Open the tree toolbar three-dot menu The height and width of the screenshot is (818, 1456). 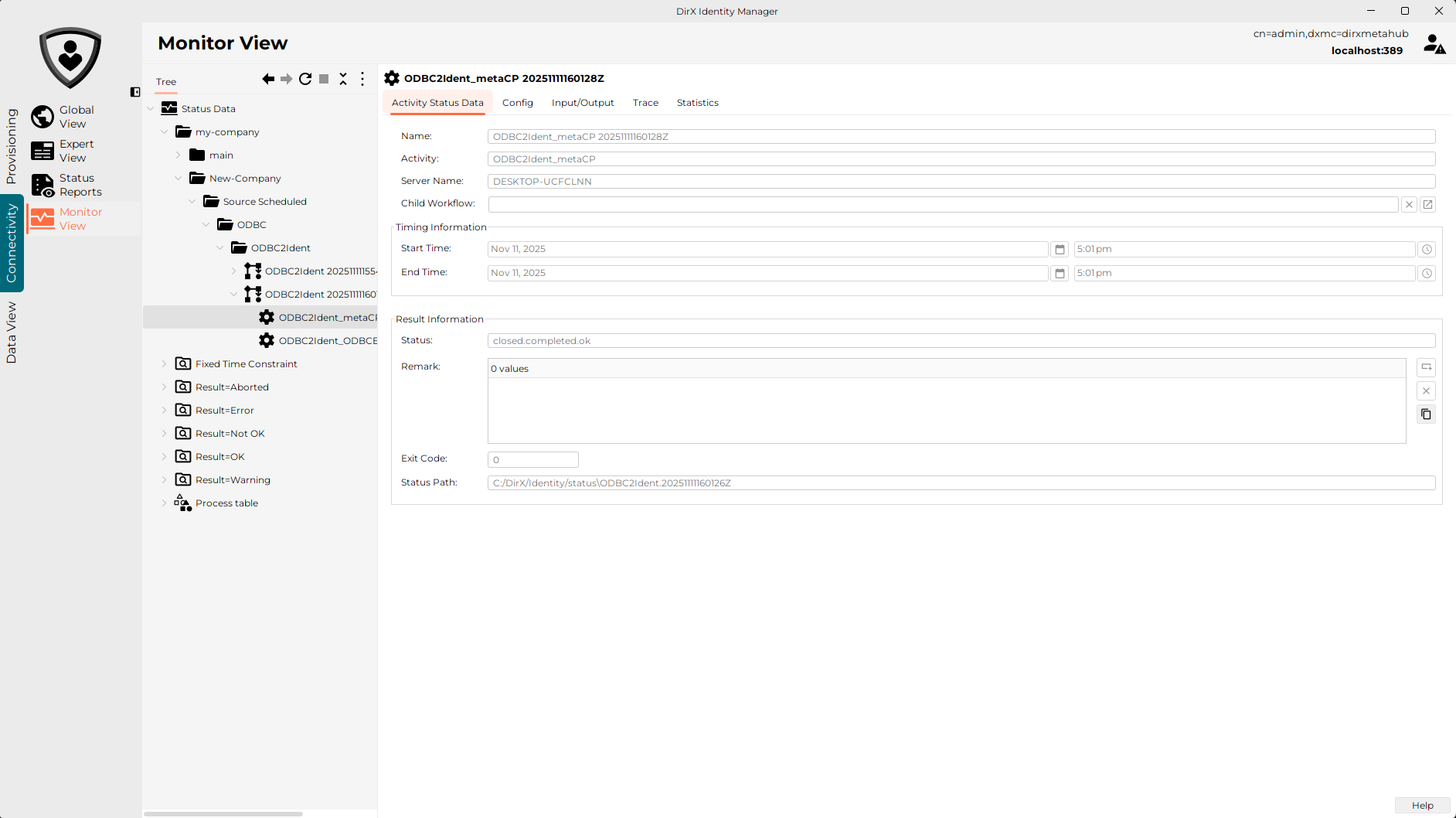[362, 79]
